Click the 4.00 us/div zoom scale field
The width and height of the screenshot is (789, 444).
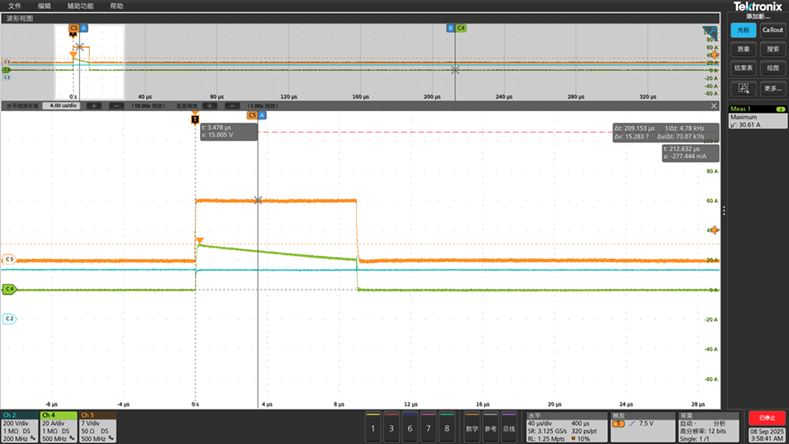coord(62,105)
